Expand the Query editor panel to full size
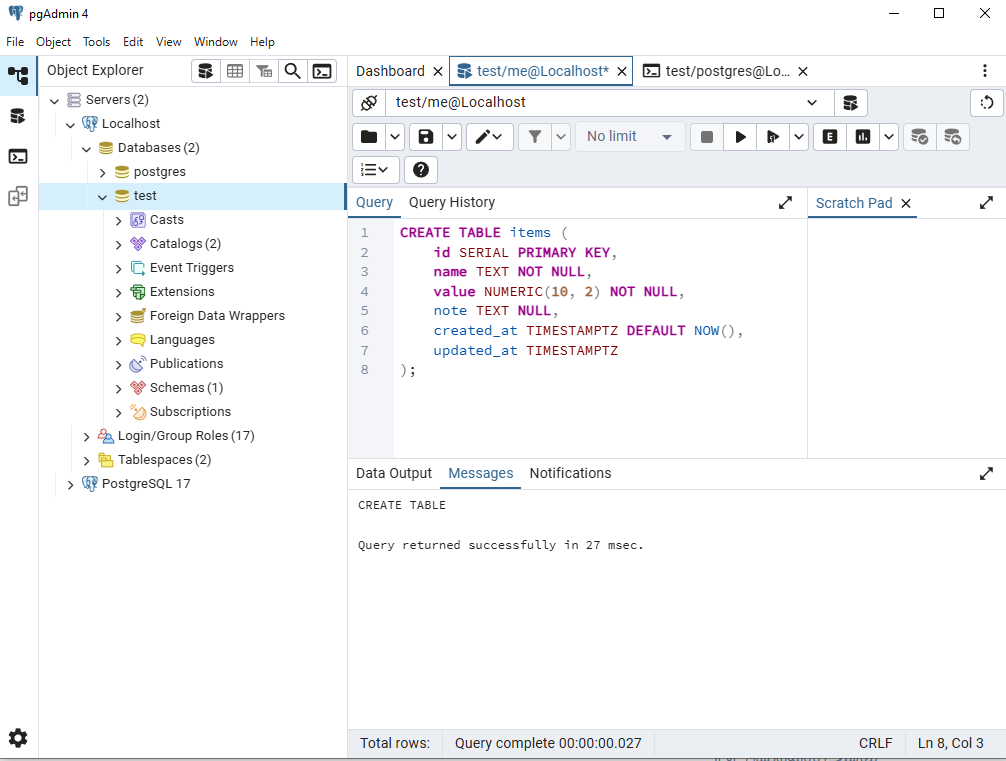This screenshot has width=1006, height=761. 785,203
